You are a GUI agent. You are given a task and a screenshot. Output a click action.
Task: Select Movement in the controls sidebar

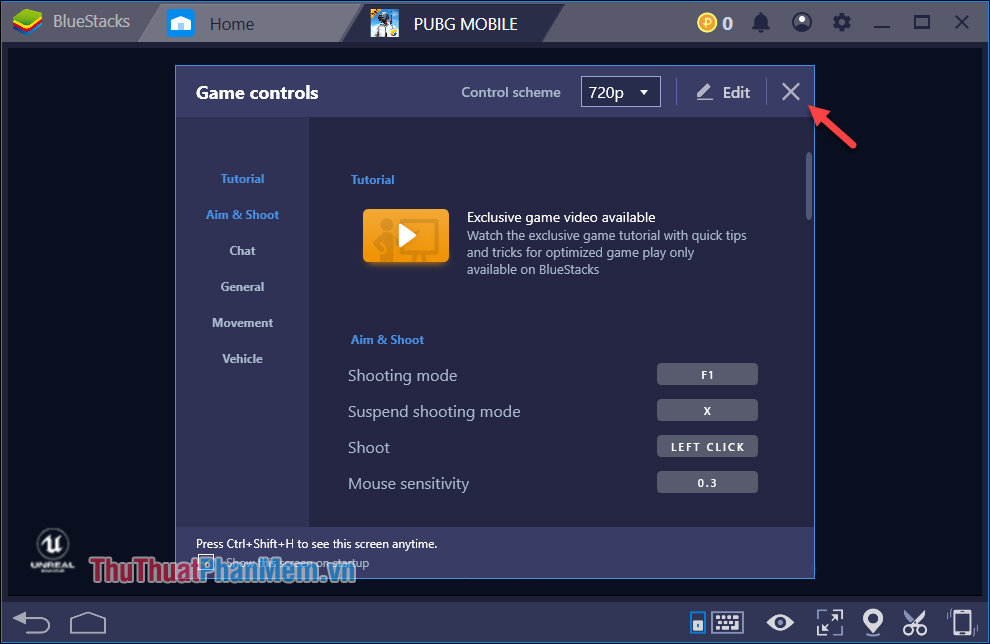[x=242, y=322]
